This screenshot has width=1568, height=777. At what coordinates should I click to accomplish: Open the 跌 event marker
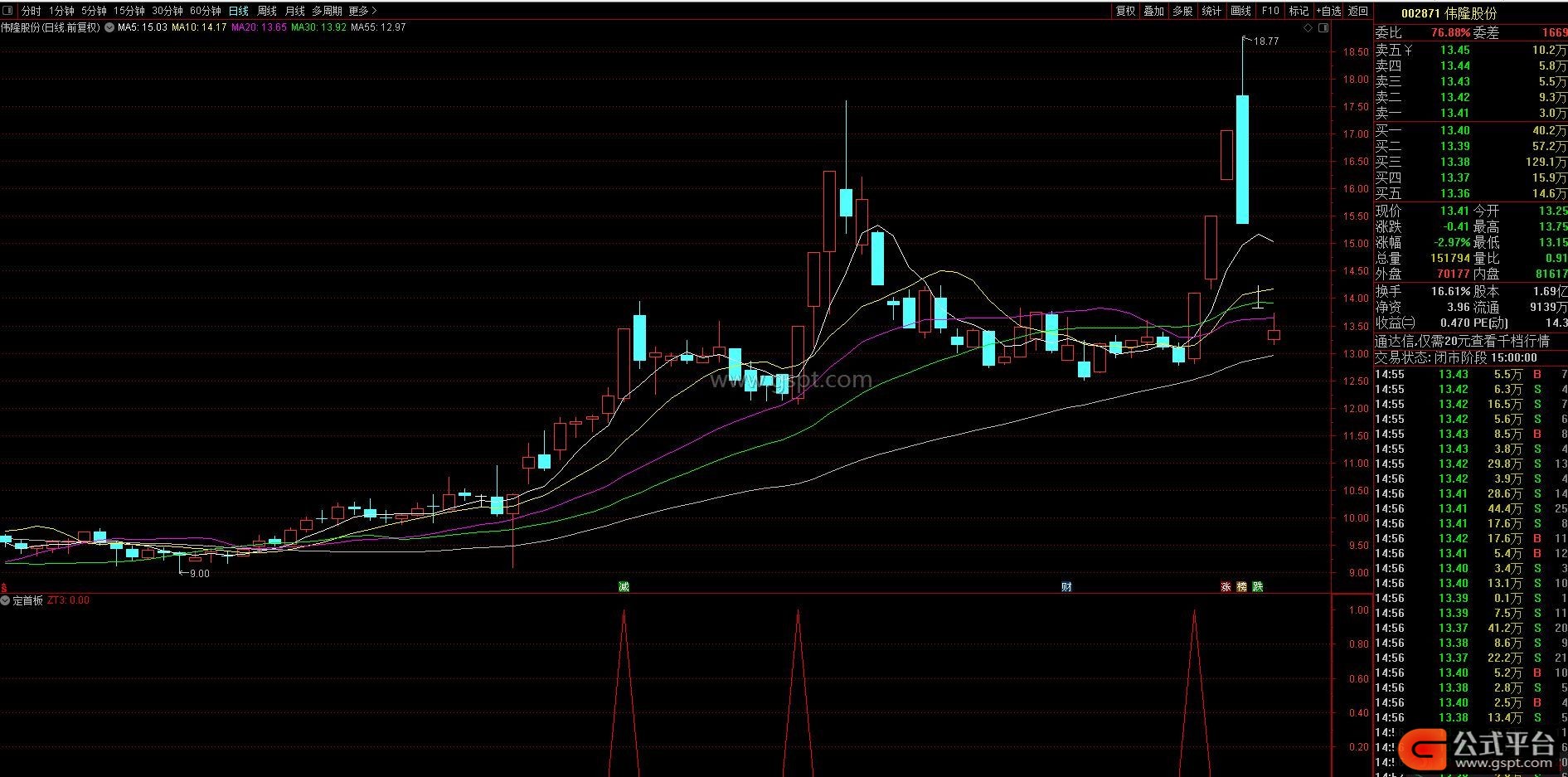point(1258,586)
